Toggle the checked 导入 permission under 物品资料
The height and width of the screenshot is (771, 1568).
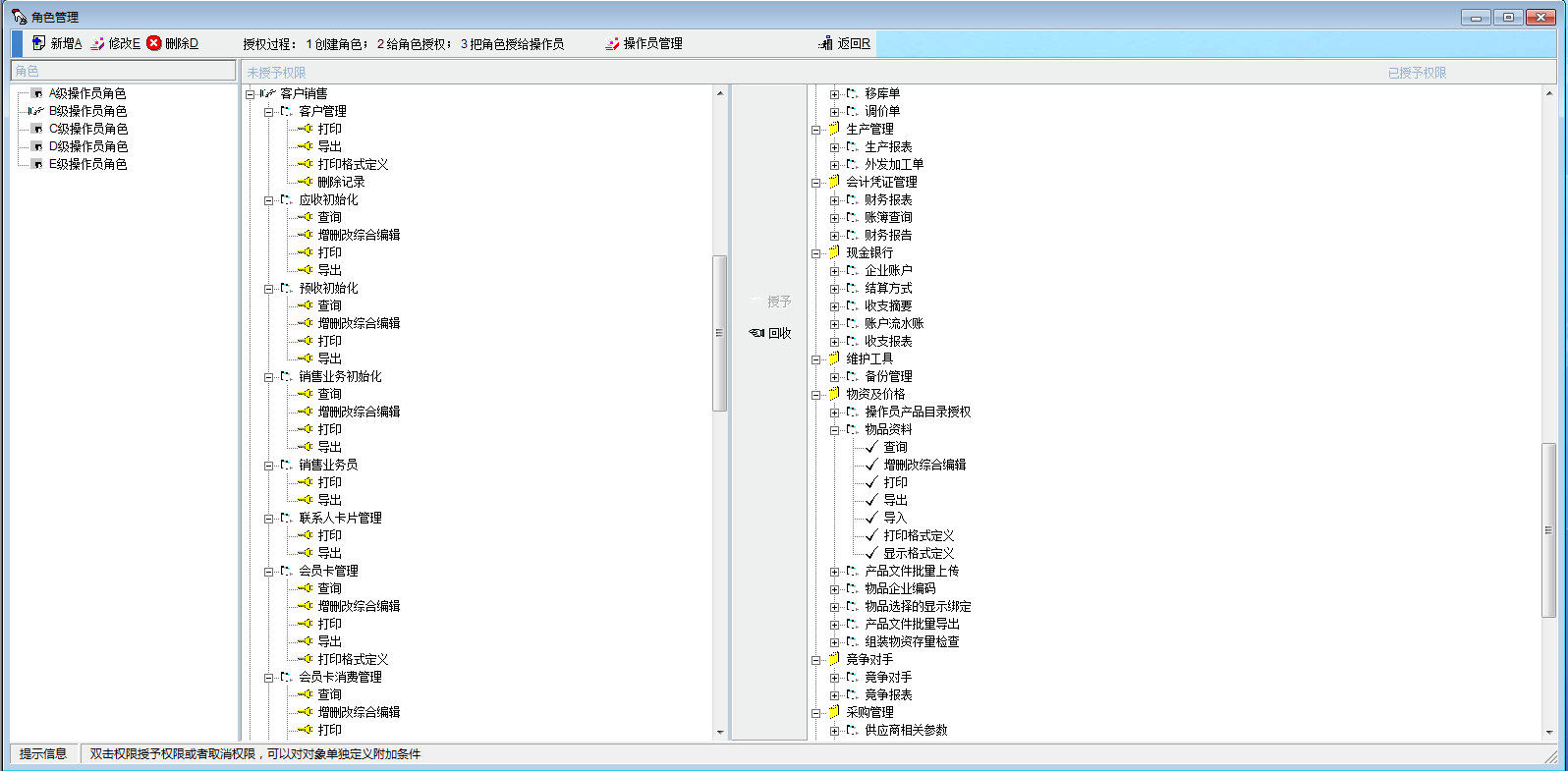(x=871, y=518)
